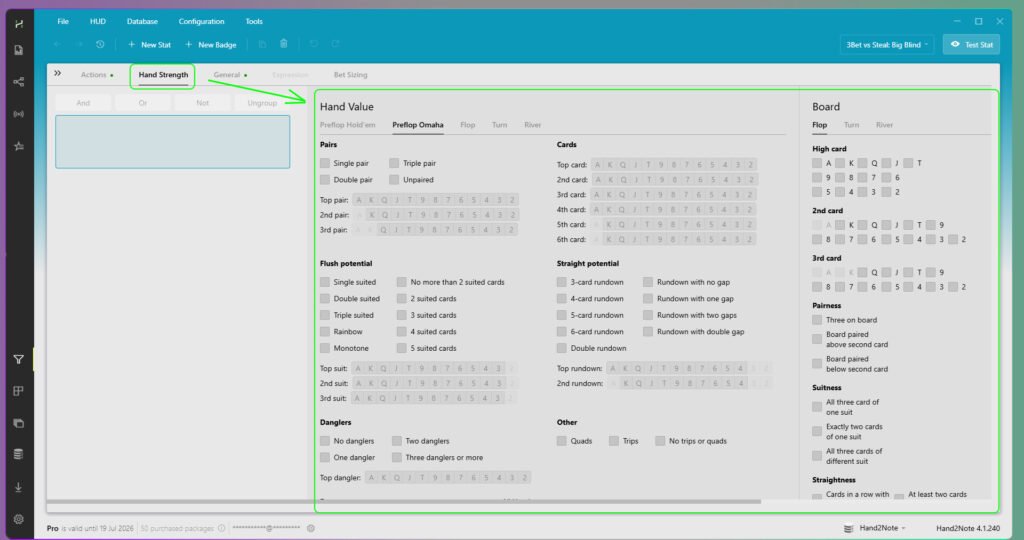Tick the No danglers checkbox
The height and width of the screenshot is (540, 1024).
tap(325, 441)
